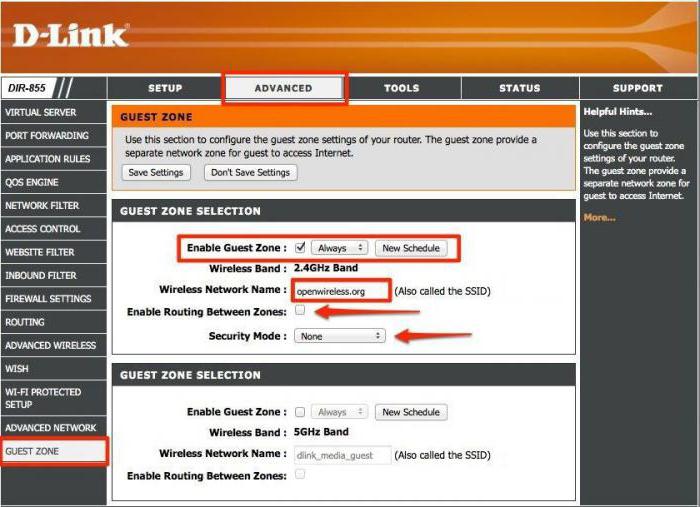Open Inbound Filter page
Screen dimensions: 700x507
[53, 275]
